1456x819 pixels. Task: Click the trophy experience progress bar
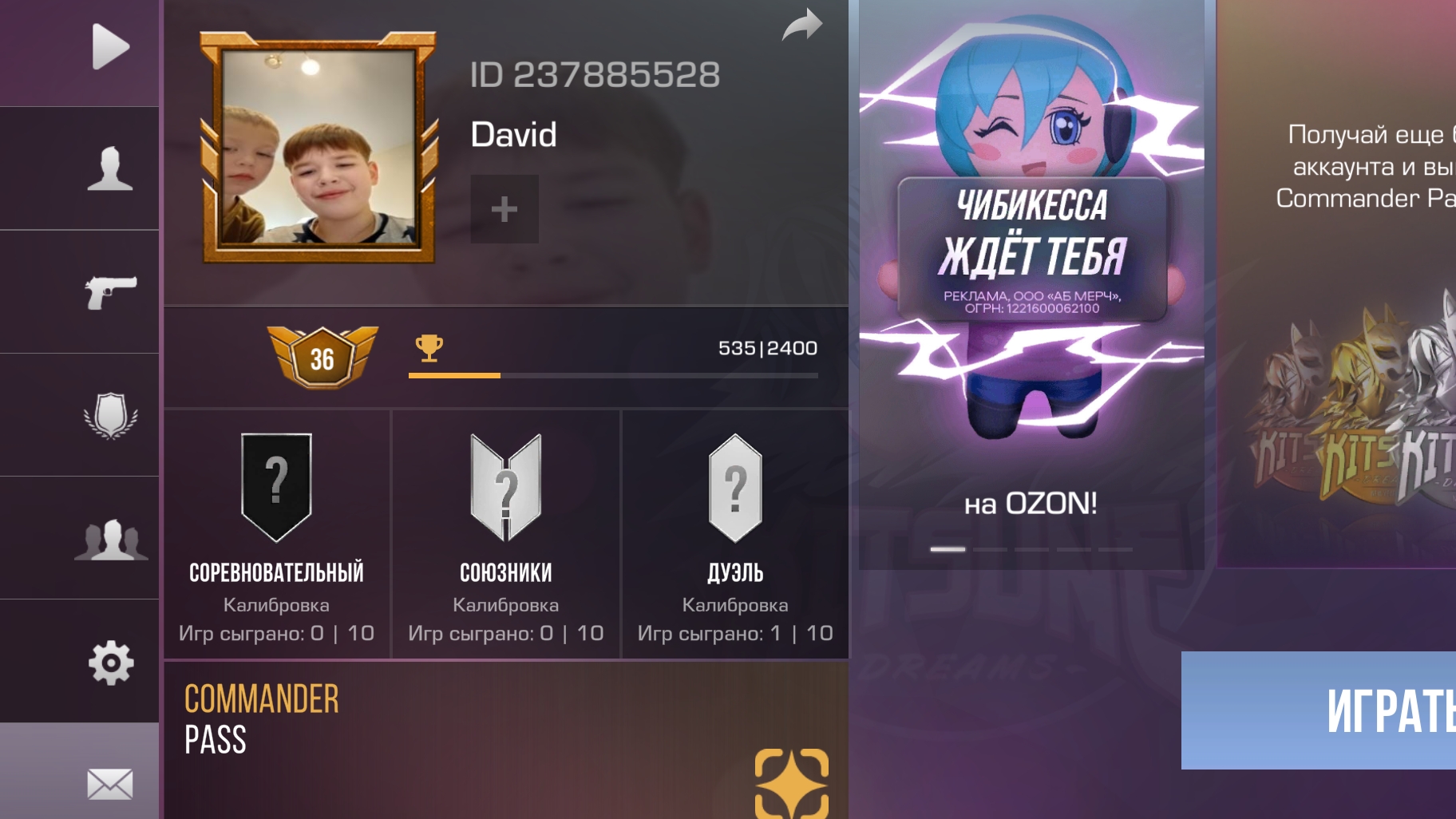613,375
